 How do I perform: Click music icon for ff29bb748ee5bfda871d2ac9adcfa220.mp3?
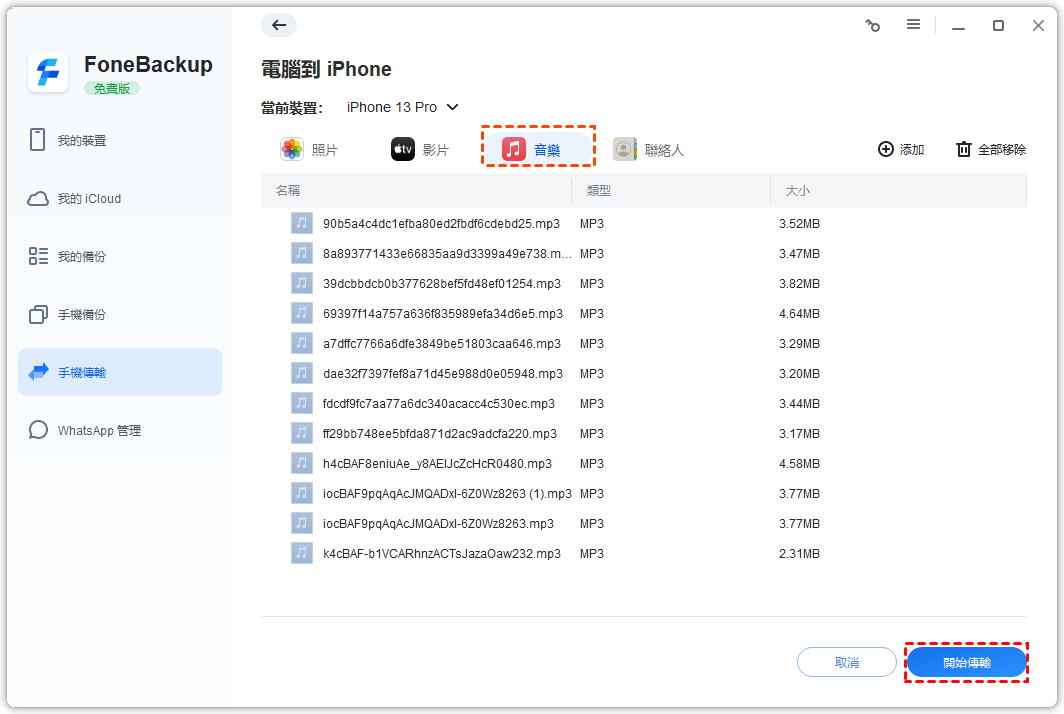pos(302,433)
